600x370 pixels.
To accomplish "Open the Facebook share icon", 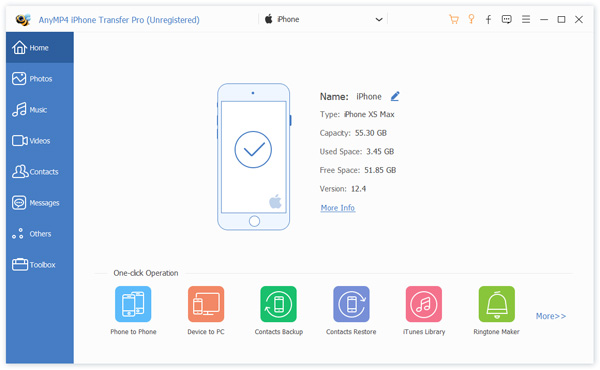I will [488, 20].
